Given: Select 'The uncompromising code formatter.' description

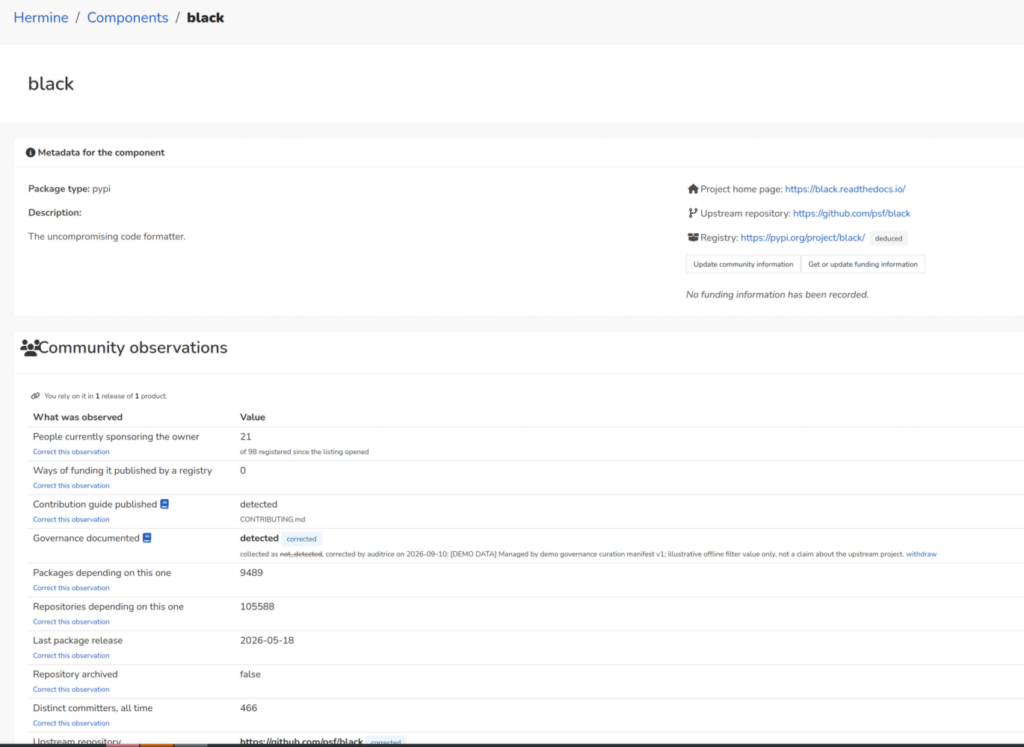Looking at the screenshot, I should point(106,236).
